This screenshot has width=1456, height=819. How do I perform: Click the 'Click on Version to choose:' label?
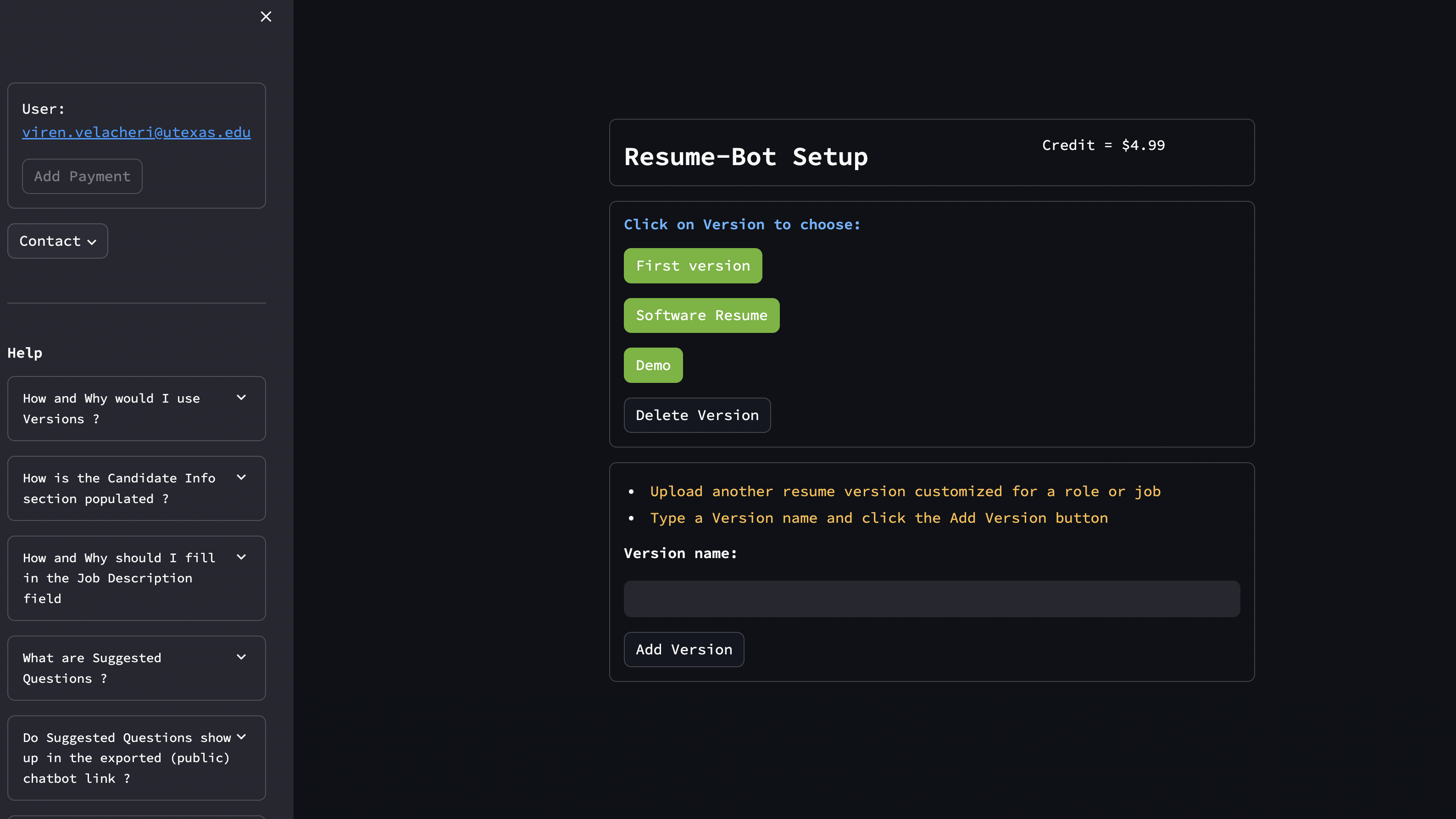(742, 225)
